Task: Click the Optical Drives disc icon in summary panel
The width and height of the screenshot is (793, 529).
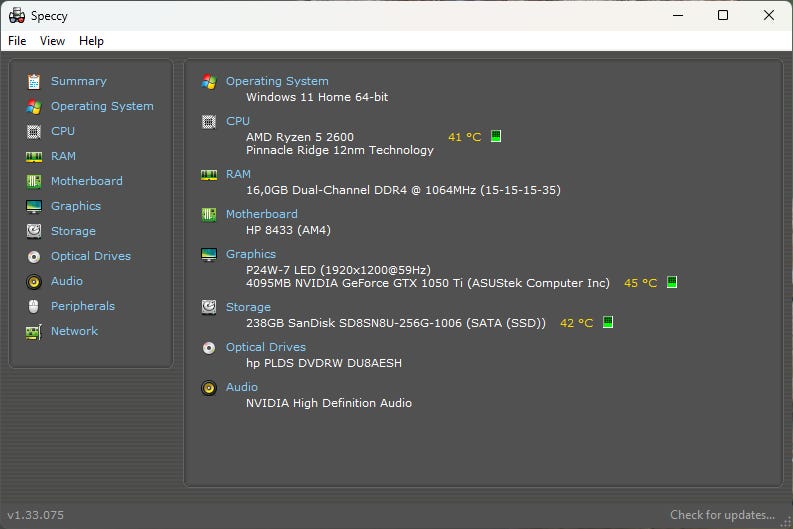Action: 209,347
